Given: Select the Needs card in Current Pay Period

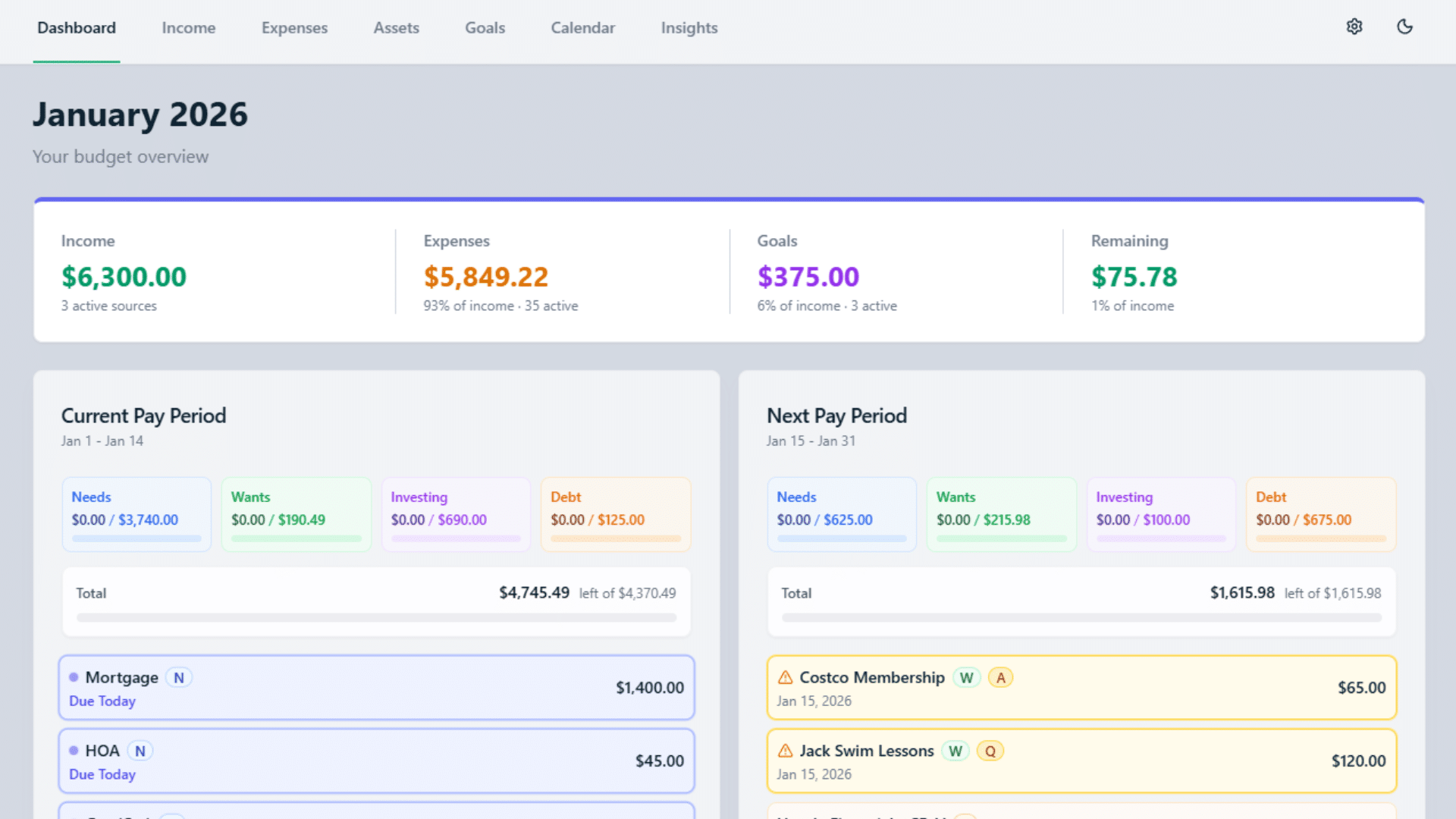Looking at the screenshot, I should point(136,513).
